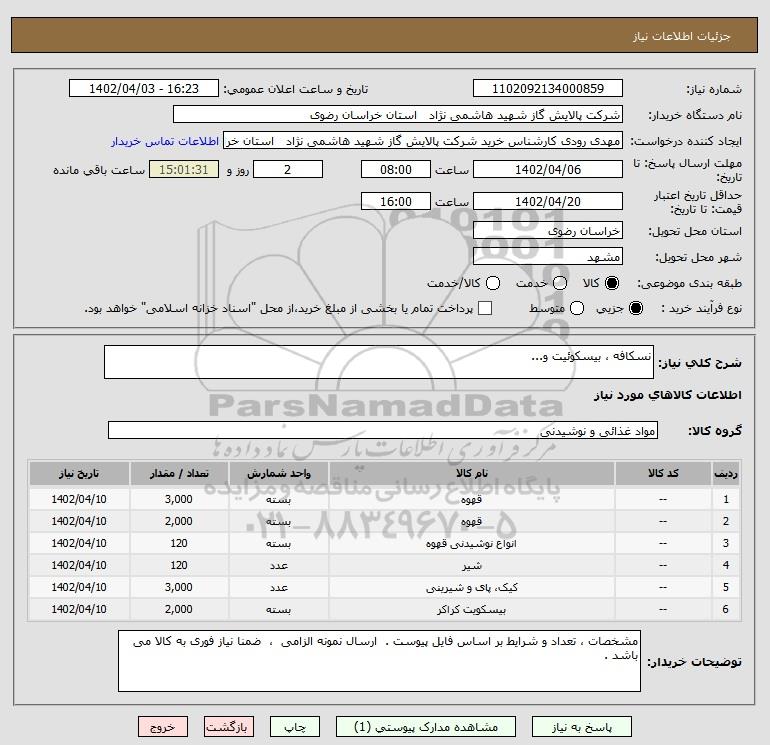Click قهوه in row 1
Viewport: 770px width, 745px height.
point(471,499)
